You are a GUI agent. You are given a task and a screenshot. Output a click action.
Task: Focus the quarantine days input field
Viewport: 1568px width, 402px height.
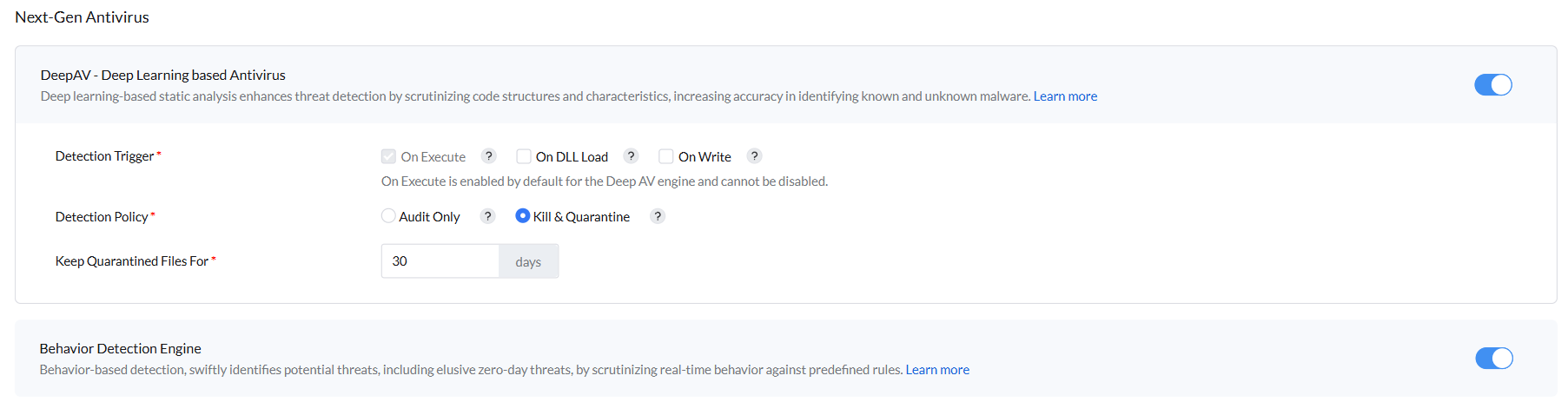tap(440, 261)
